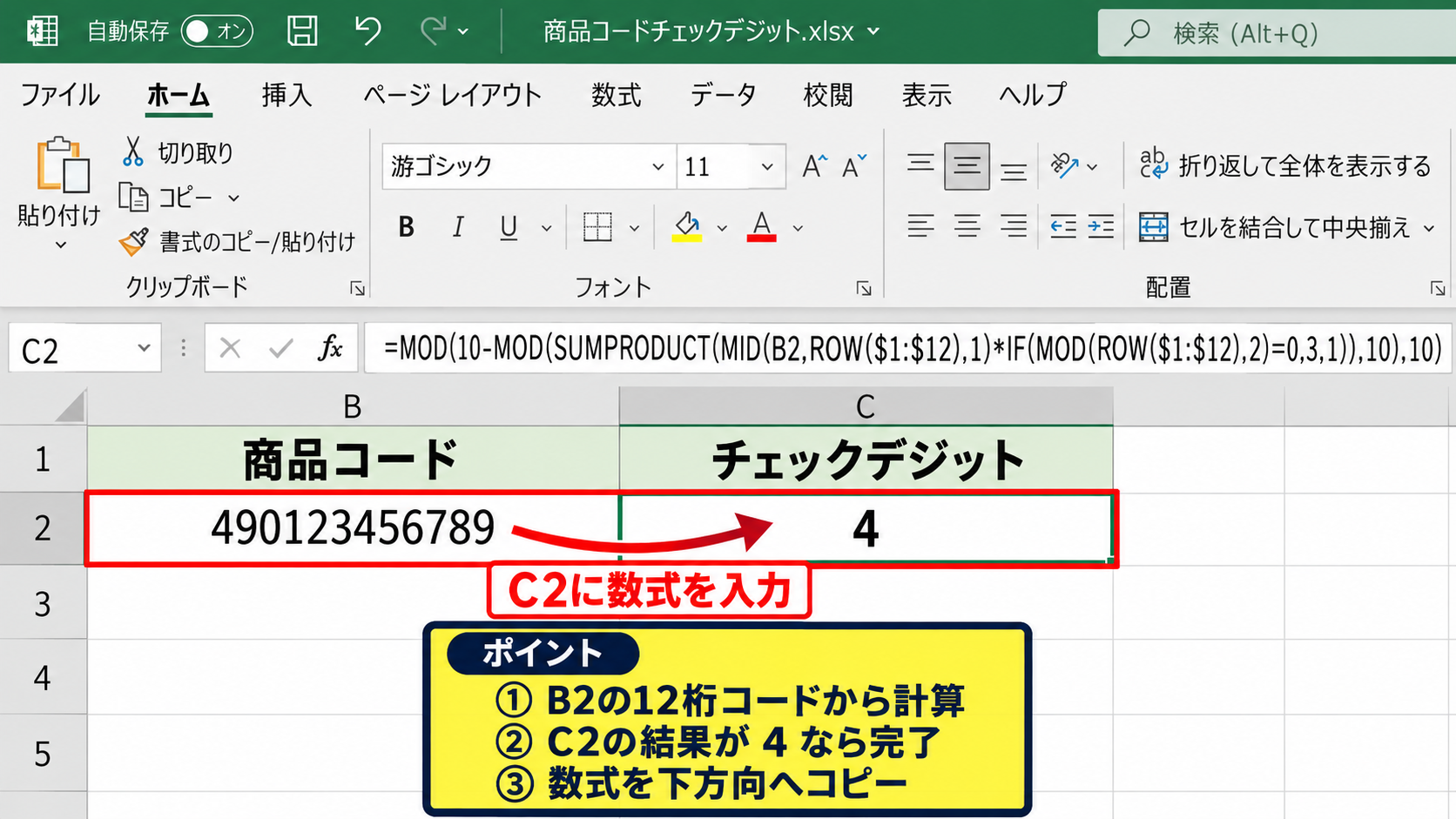Click the increase indent icon
1456x819 pixels.
coord(1101,227)
